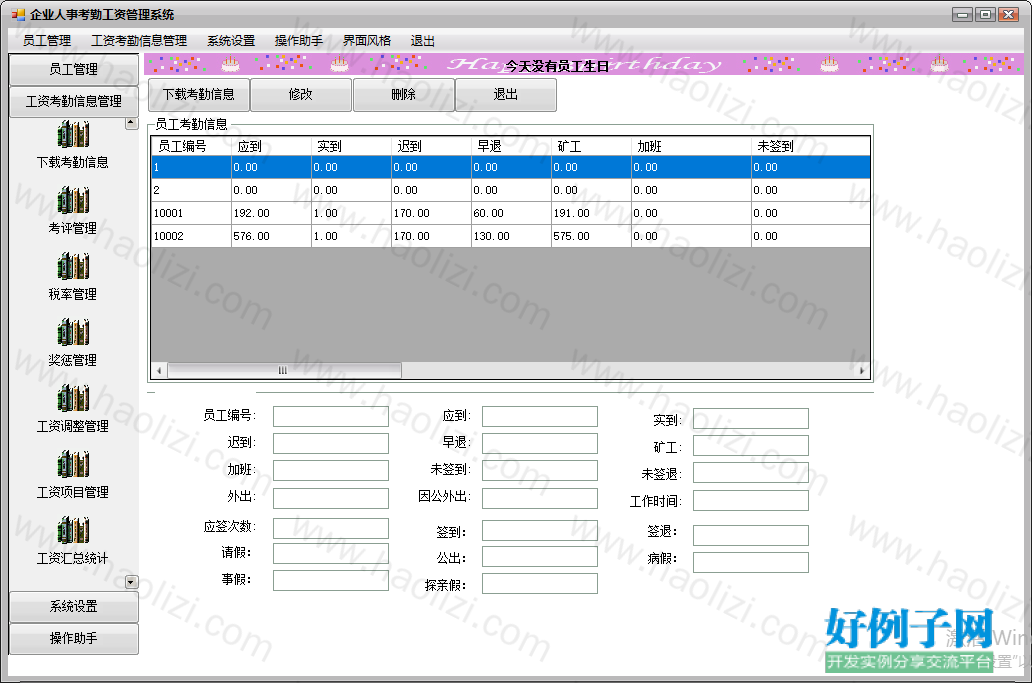1032x683 pixels.
Task: Click the 130.00 cell
Action: (511, 236)
